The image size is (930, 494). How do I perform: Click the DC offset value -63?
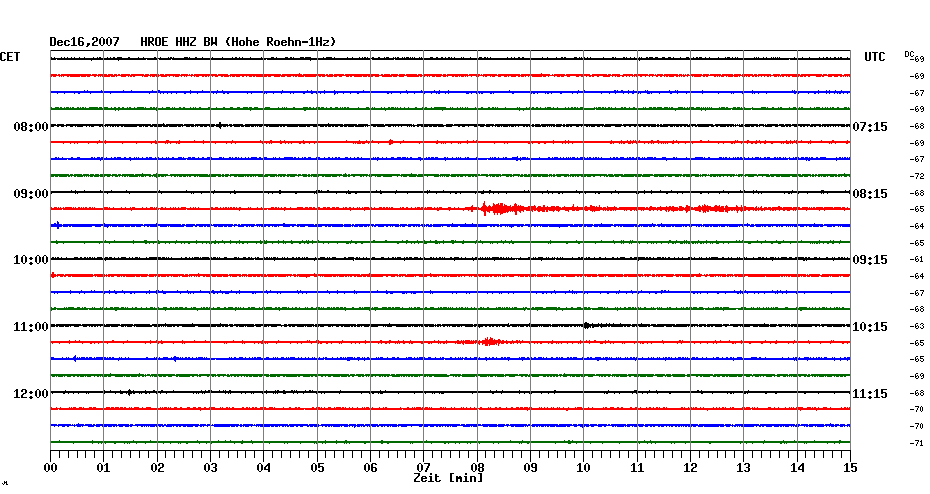pyautogui.click(x=917, y=327)
